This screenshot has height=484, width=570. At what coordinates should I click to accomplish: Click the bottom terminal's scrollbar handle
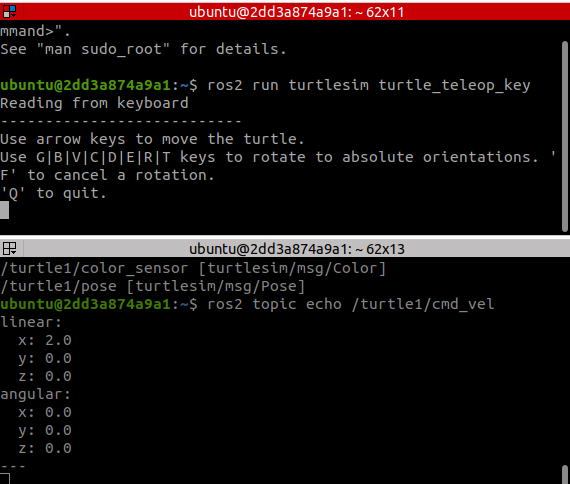(x=565, y=474)
